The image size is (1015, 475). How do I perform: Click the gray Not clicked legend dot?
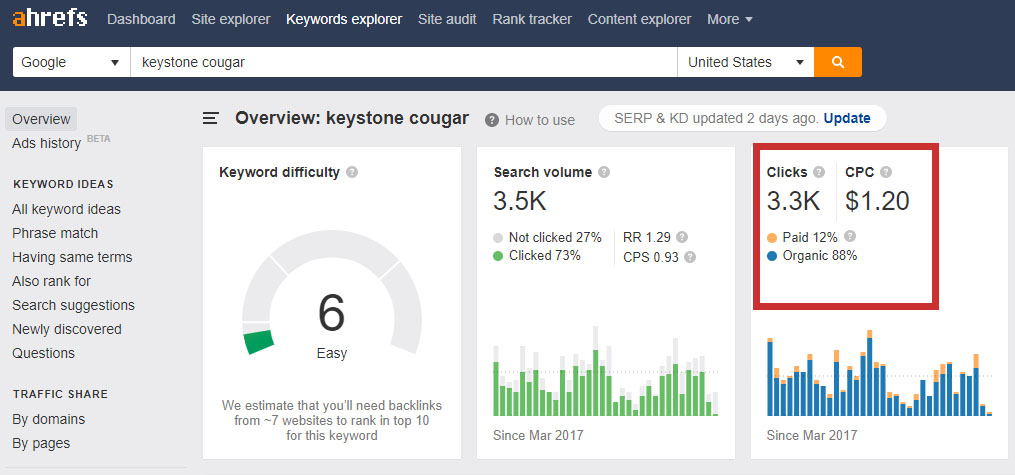coord(498,238)
